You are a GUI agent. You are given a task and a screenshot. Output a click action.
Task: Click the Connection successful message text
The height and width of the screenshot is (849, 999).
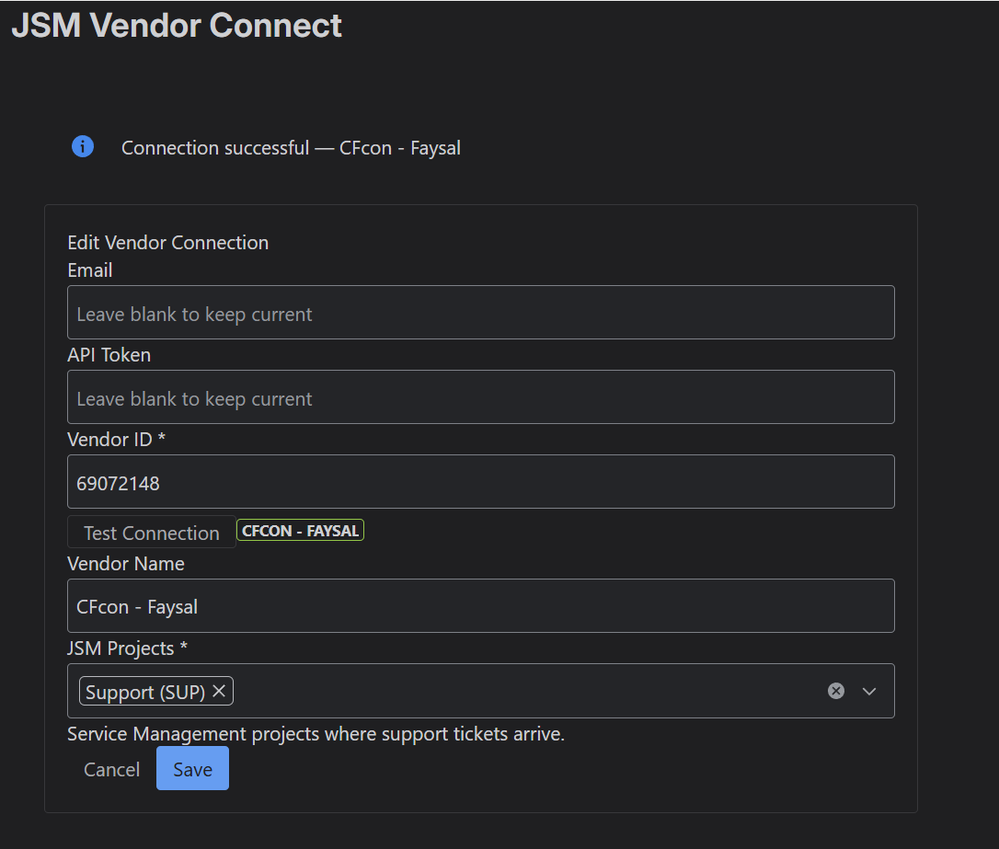tap(291, 148)
